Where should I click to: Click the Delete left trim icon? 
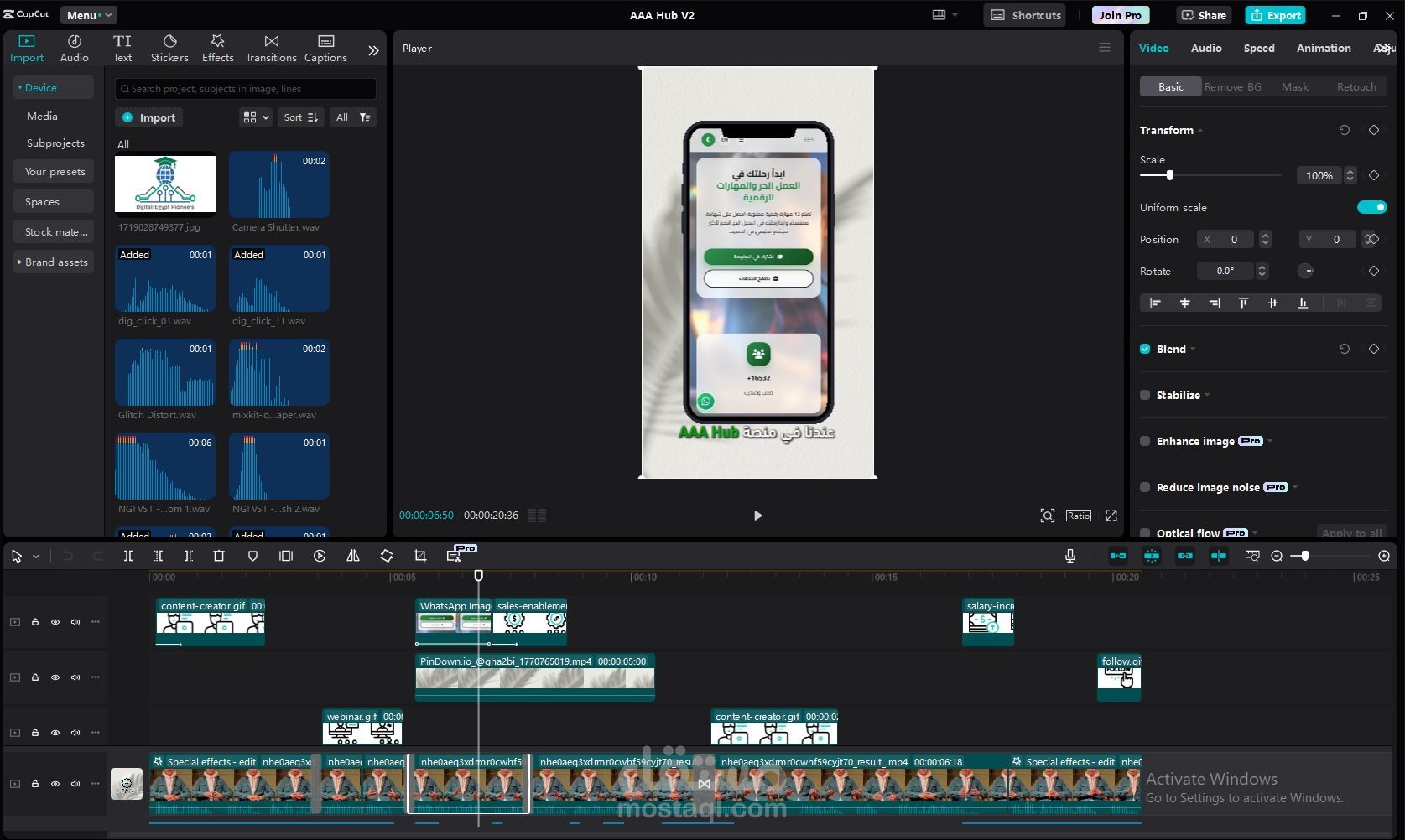[159, 556]
